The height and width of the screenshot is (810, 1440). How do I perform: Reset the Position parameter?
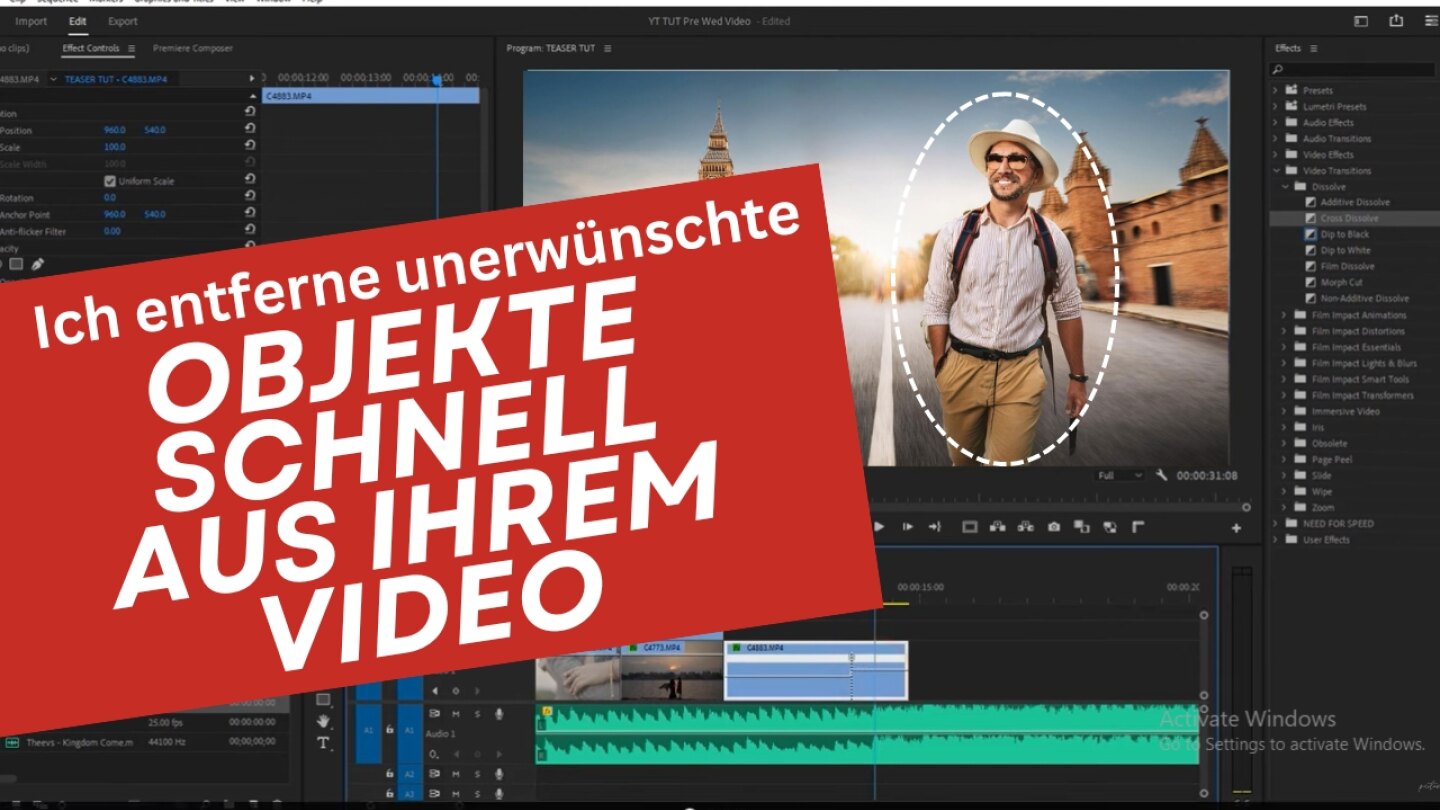click(250, 130)
